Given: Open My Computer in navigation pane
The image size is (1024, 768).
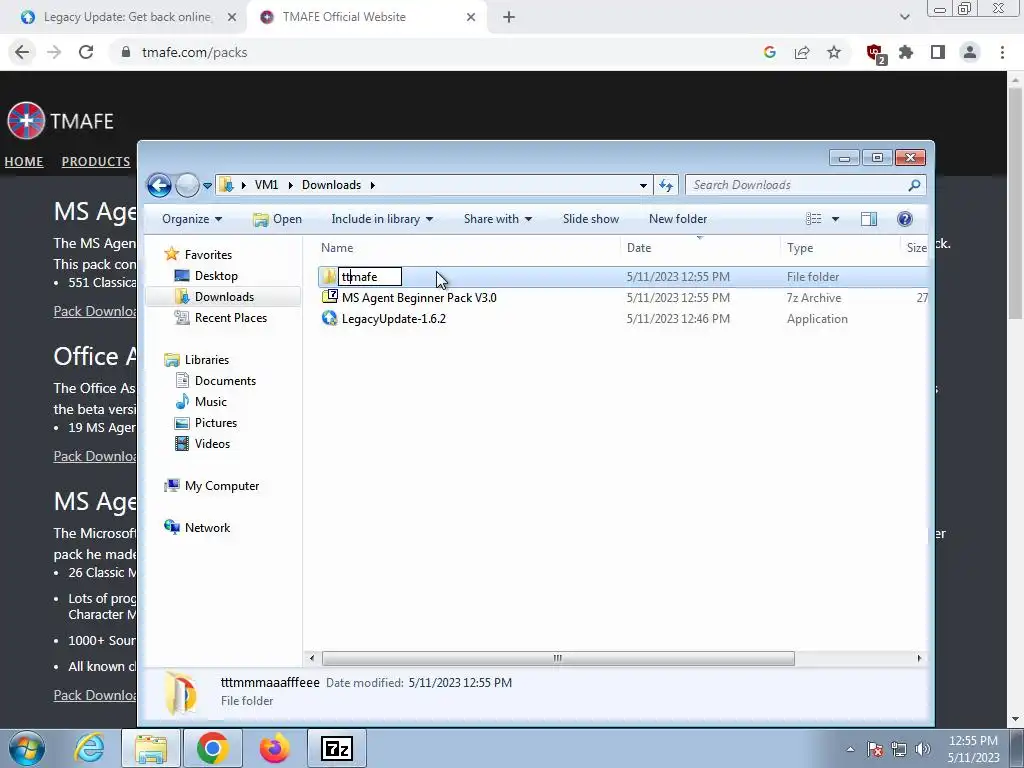Looking at the screenshot, I should point(221,486).
